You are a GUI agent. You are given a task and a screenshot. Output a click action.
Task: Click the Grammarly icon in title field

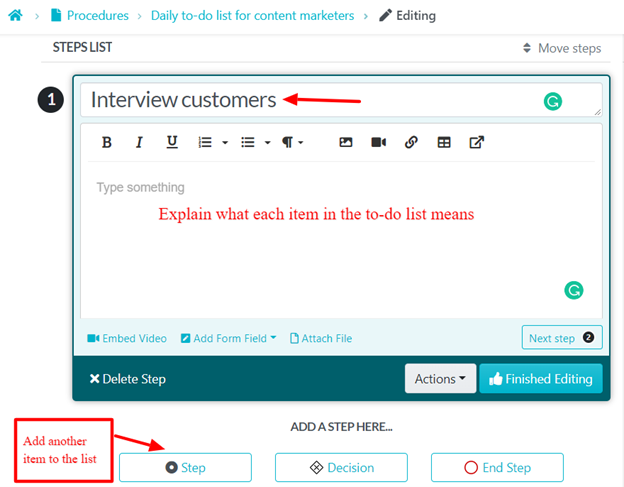[553, 101]
